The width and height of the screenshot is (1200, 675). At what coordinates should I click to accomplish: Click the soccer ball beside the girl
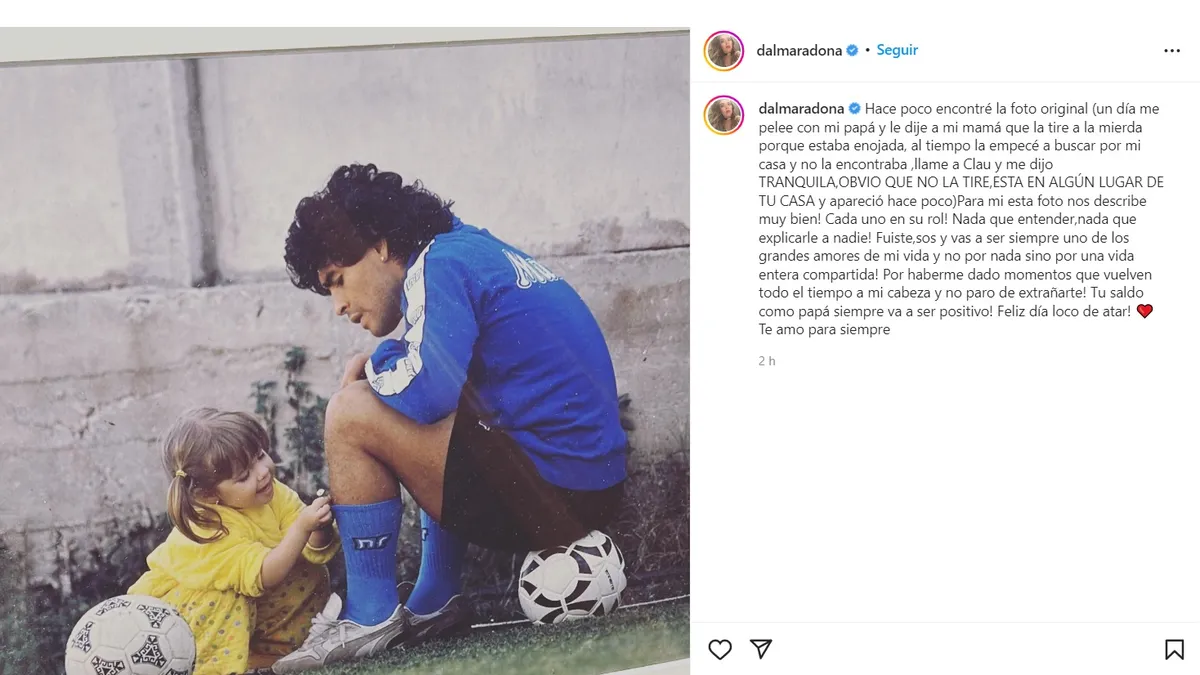click(x=128, y=637)
